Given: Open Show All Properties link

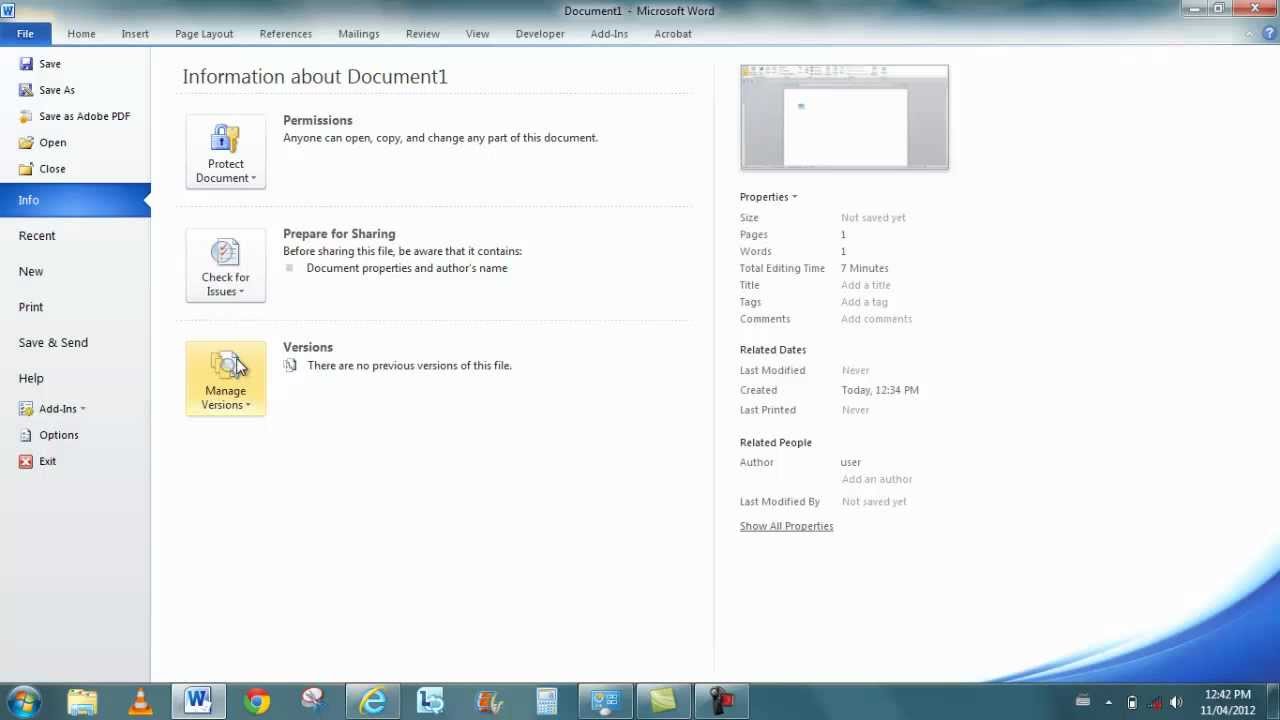Looking at the screenshot, I should pyautogui.click(x=786, y=525).
